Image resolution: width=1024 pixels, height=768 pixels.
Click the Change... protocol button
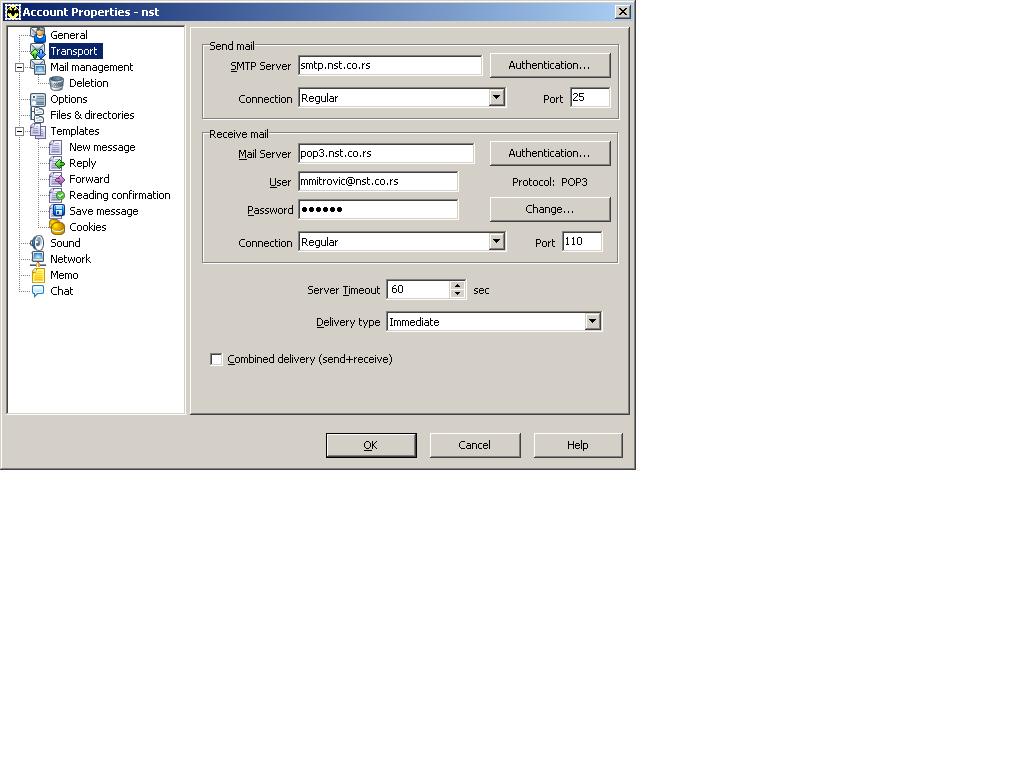(x=549, y=209)
